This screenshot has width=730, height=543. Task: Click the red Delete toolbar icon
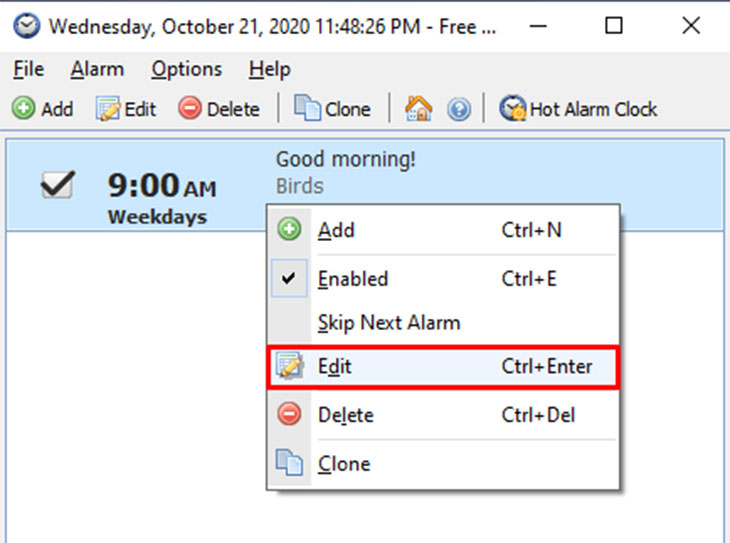(189, 109)
